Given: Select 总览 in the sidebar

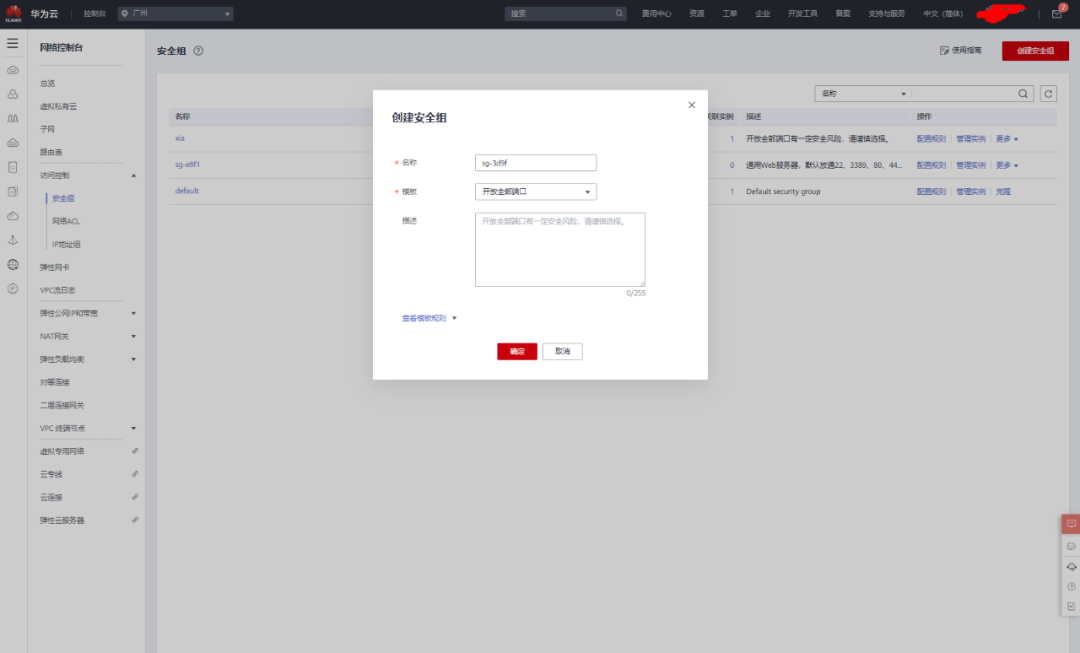Looking at the screenshot, I should tap(48, 83).
